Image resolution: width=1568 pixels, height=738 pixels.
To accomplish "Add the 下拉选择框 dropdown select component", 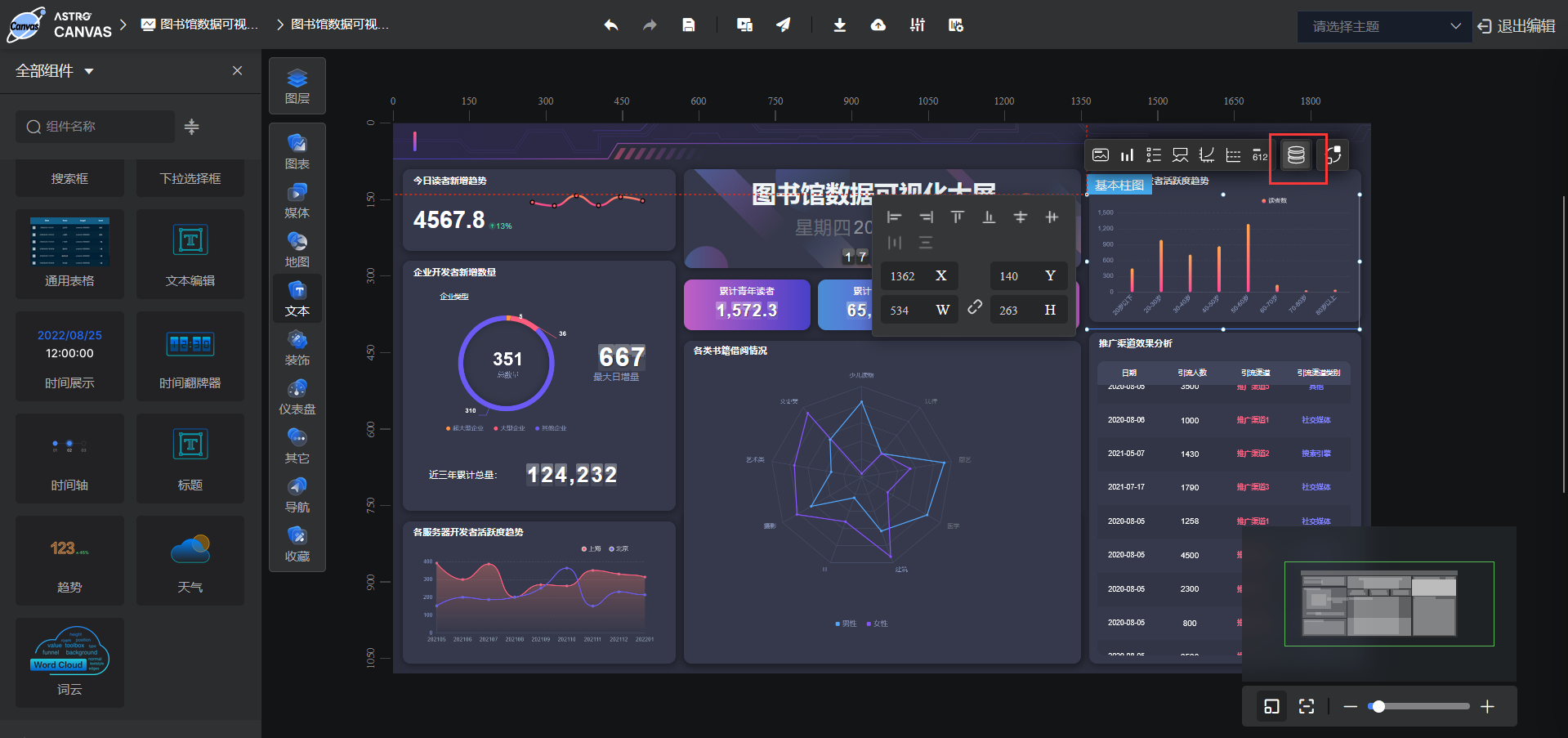I will 190,178.
